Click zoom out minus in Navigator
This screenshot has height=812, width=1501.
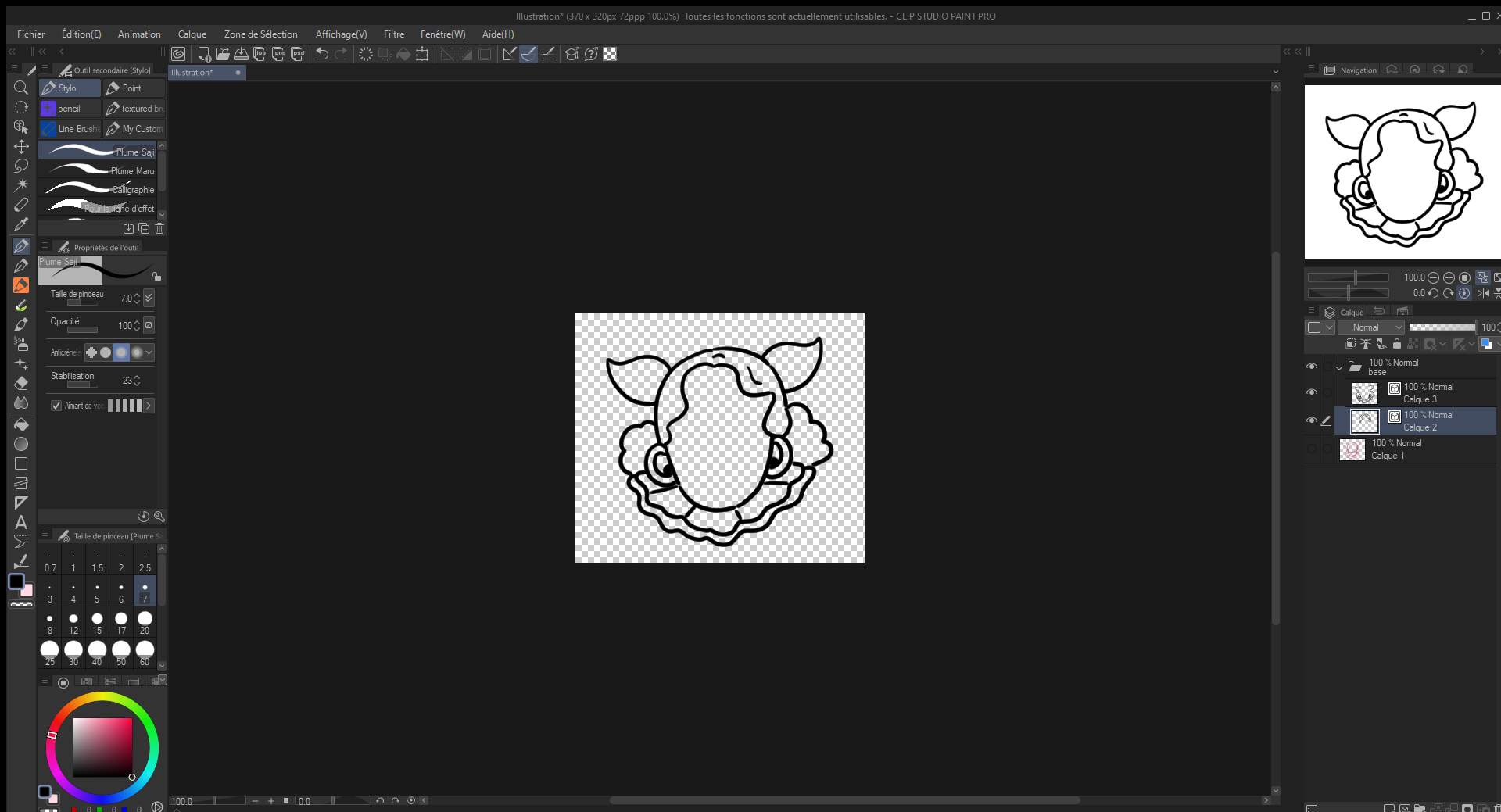coord(1434,277)
